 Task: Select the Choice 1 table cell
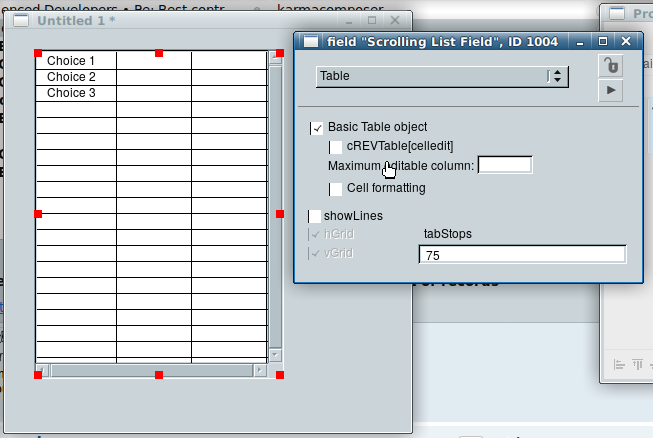(76, 61)
